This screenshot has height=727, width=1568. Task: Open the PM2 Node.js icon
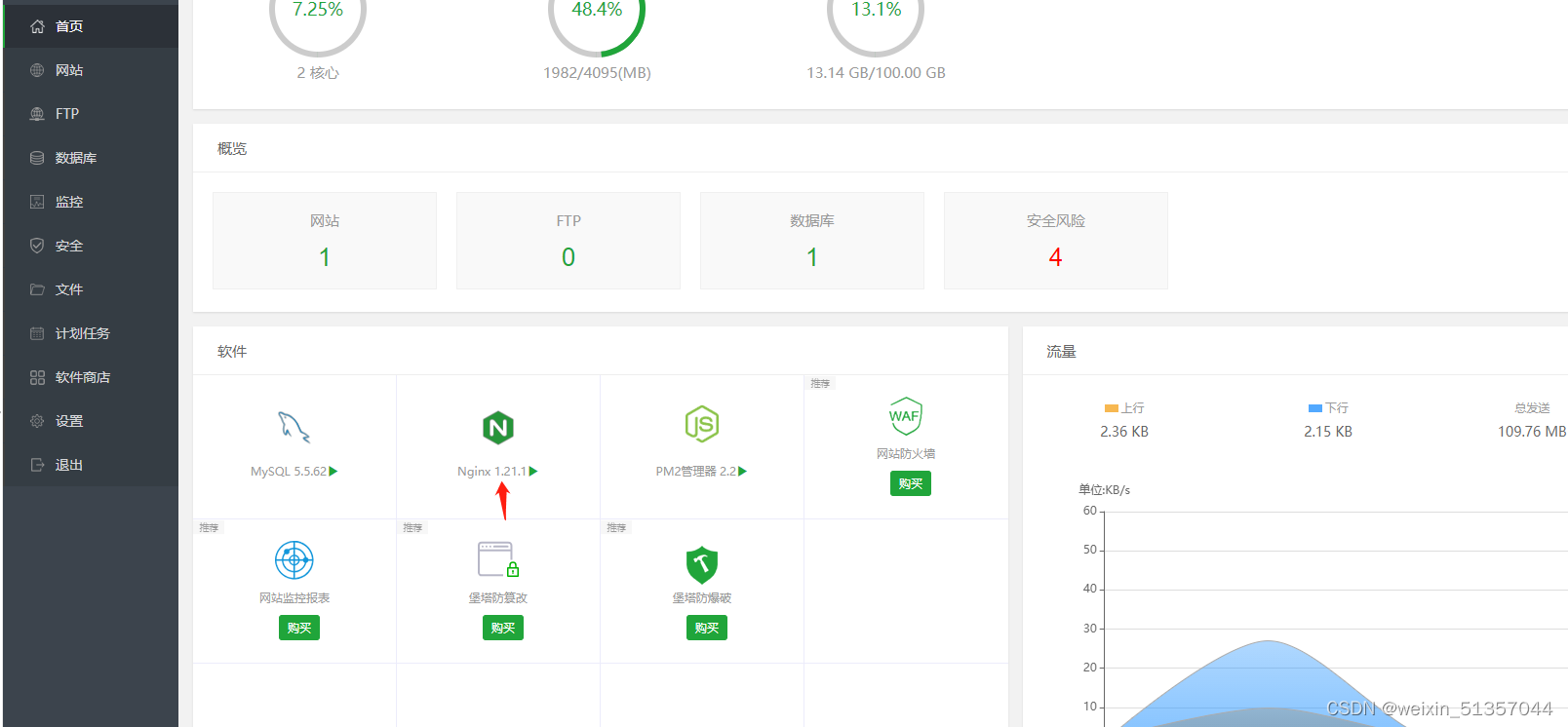(x=702, y=424)
